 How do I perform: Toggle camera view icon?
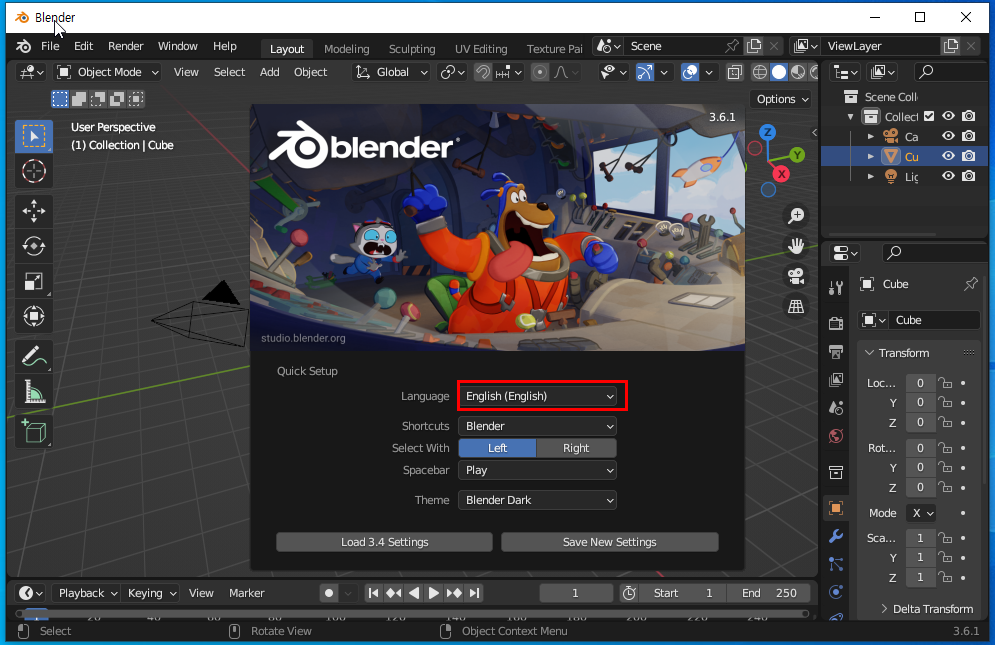(796, 276)
